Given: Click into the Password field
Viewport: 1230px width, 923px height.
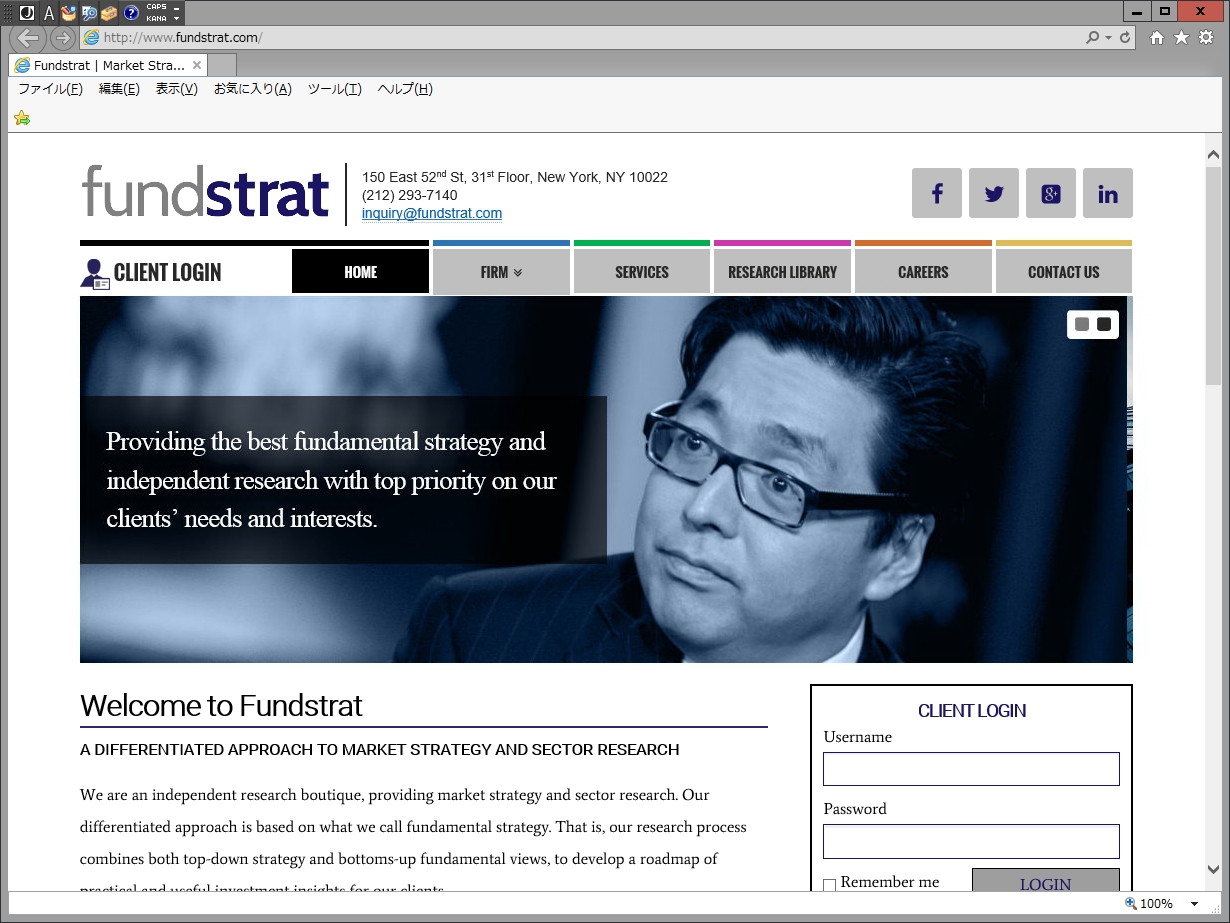Looking at the screenshot, I should [971, 841].
